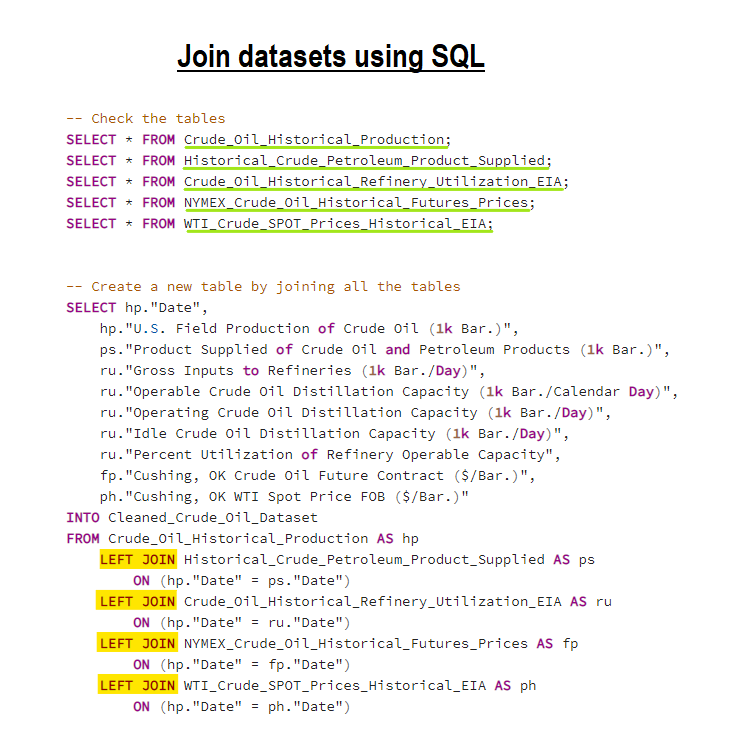Click table name Crude_Oil_Historical_Production; in first SELECT
This screenshot has width=733, height=736.
tap(317, 139)
